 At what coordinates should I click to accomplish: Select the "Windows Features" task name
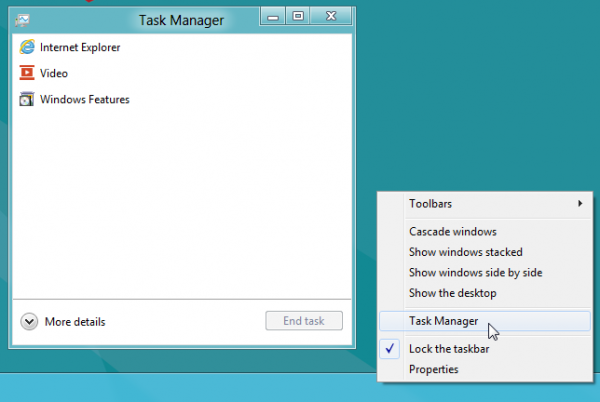(x=85, y=99)
